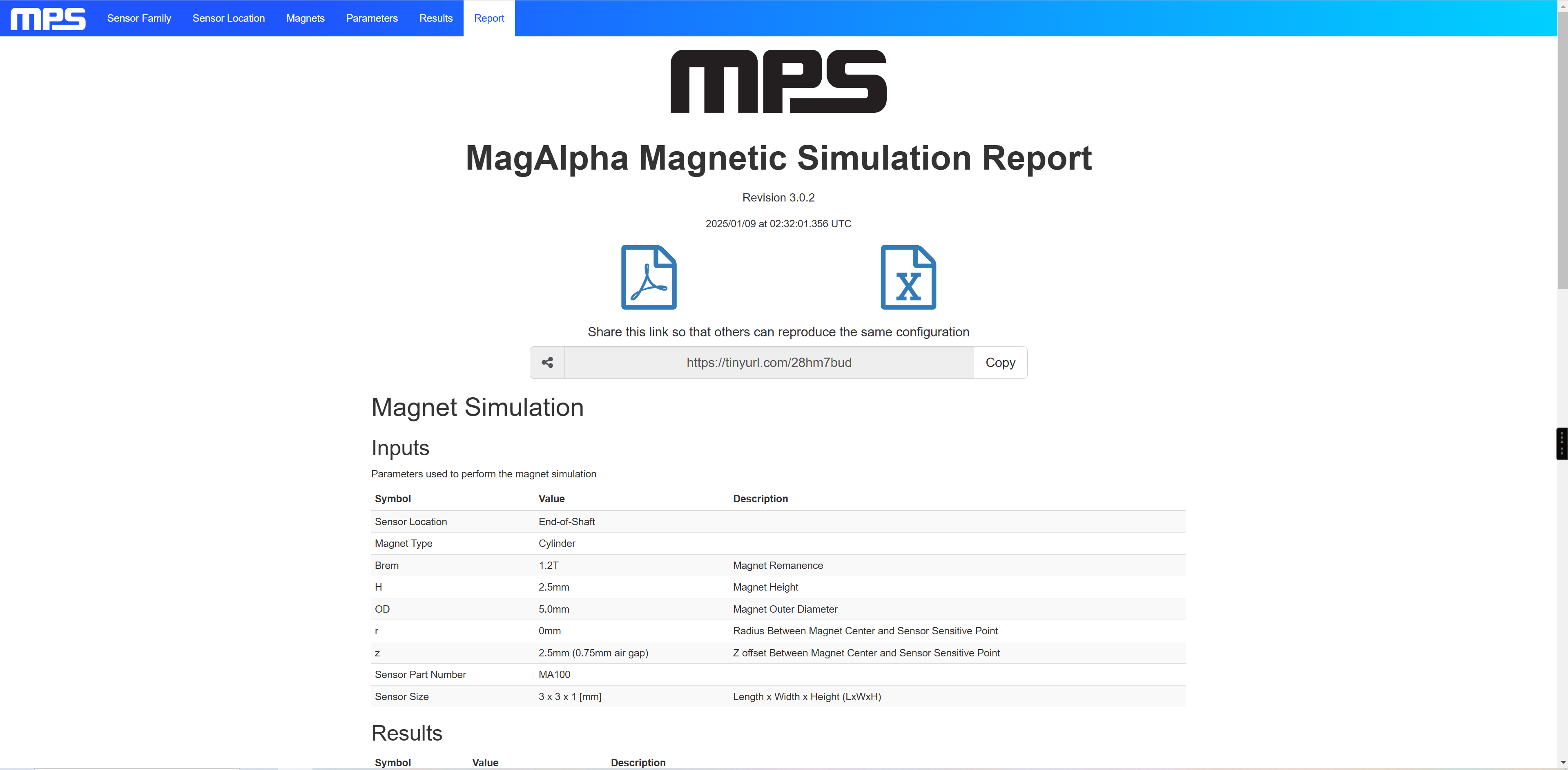
Task: Select the 'End-of-Shaft' value cell
Action: point(566,522)
